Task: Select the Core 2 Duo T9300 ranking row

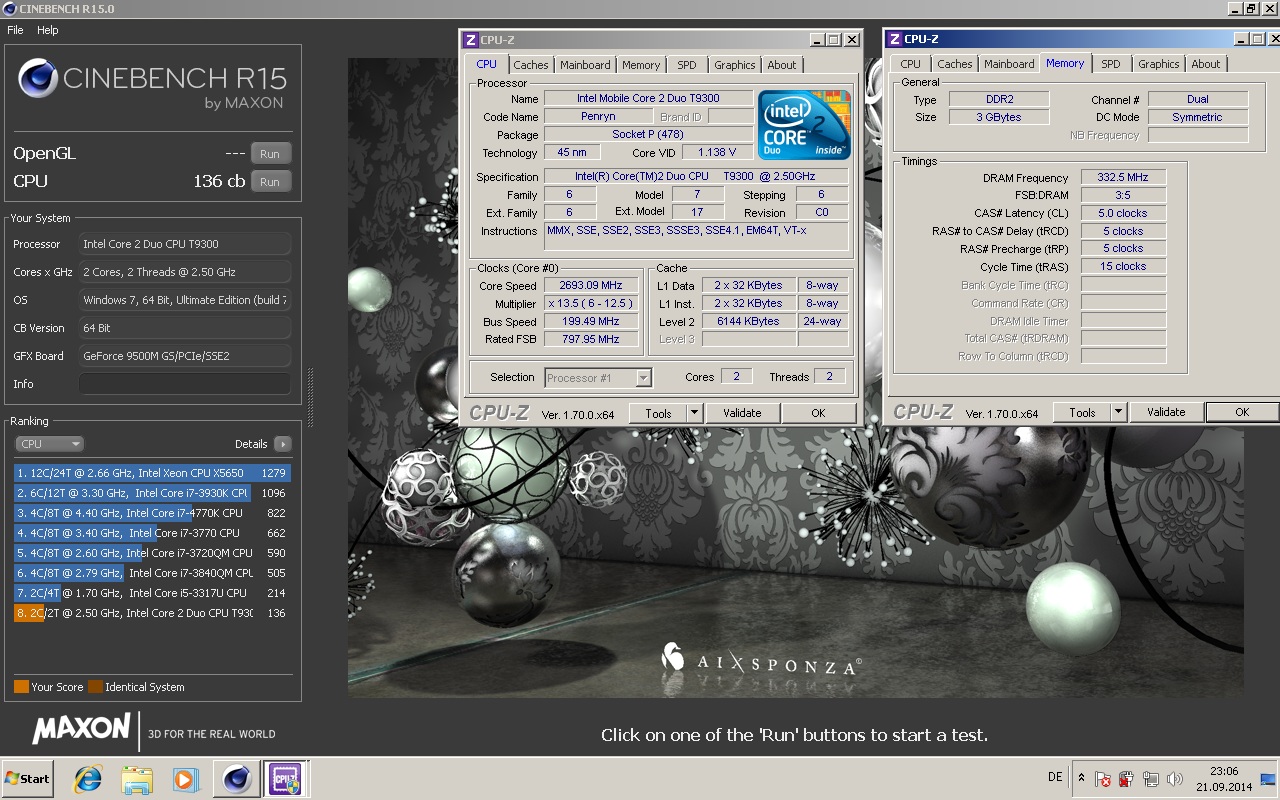Action: pyautogui.click(x=152, y=613)
